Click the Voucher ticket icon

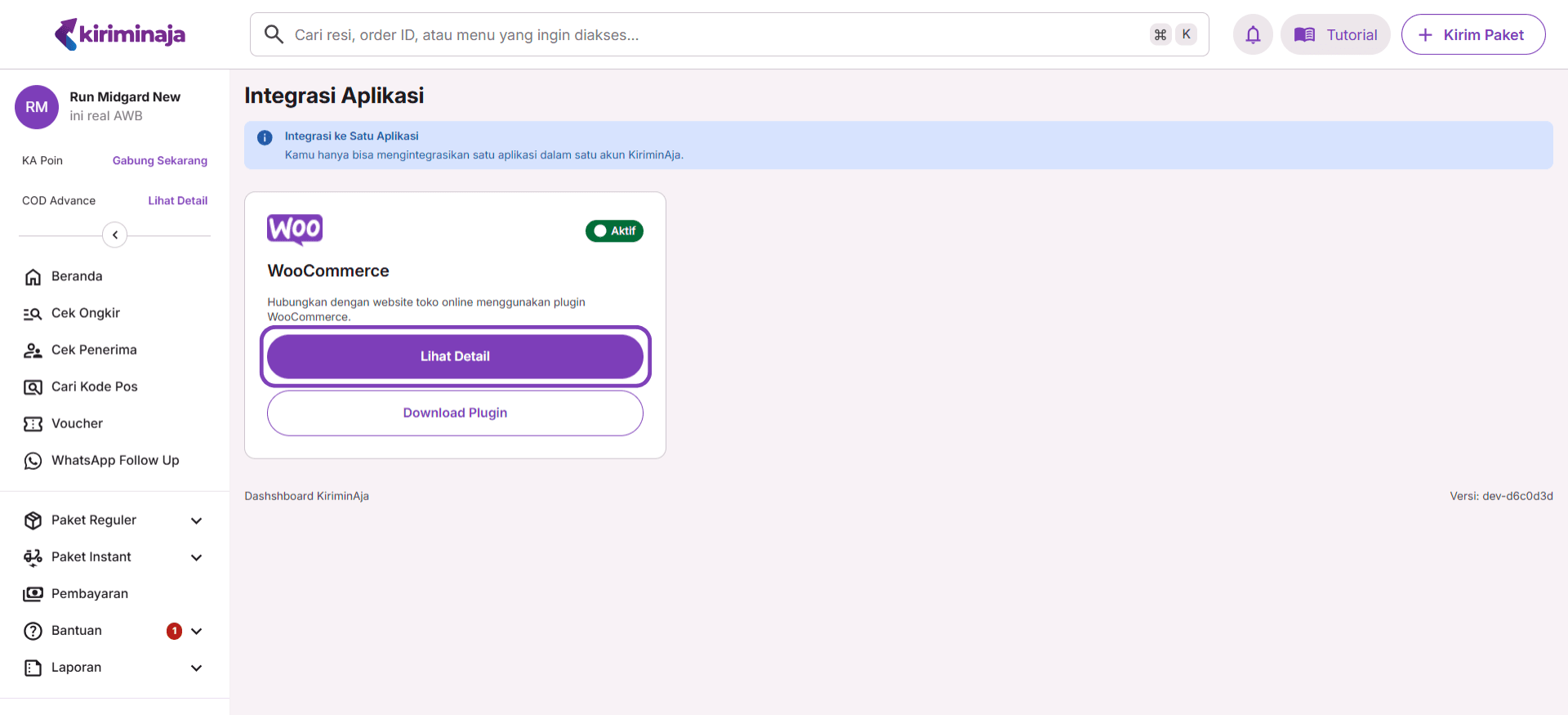pos(33,424)
